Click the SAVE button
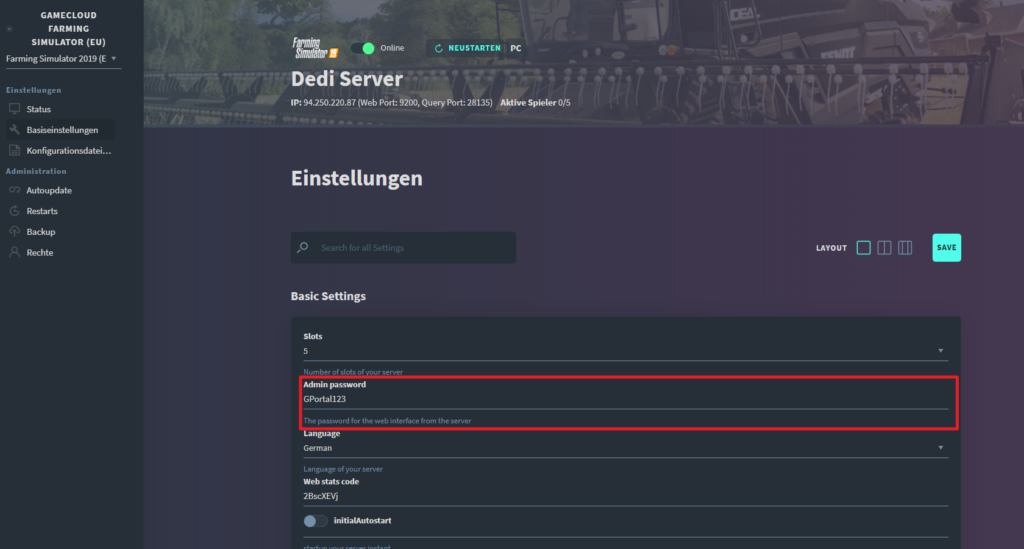 pyautogui.click(x=946, y=247)
